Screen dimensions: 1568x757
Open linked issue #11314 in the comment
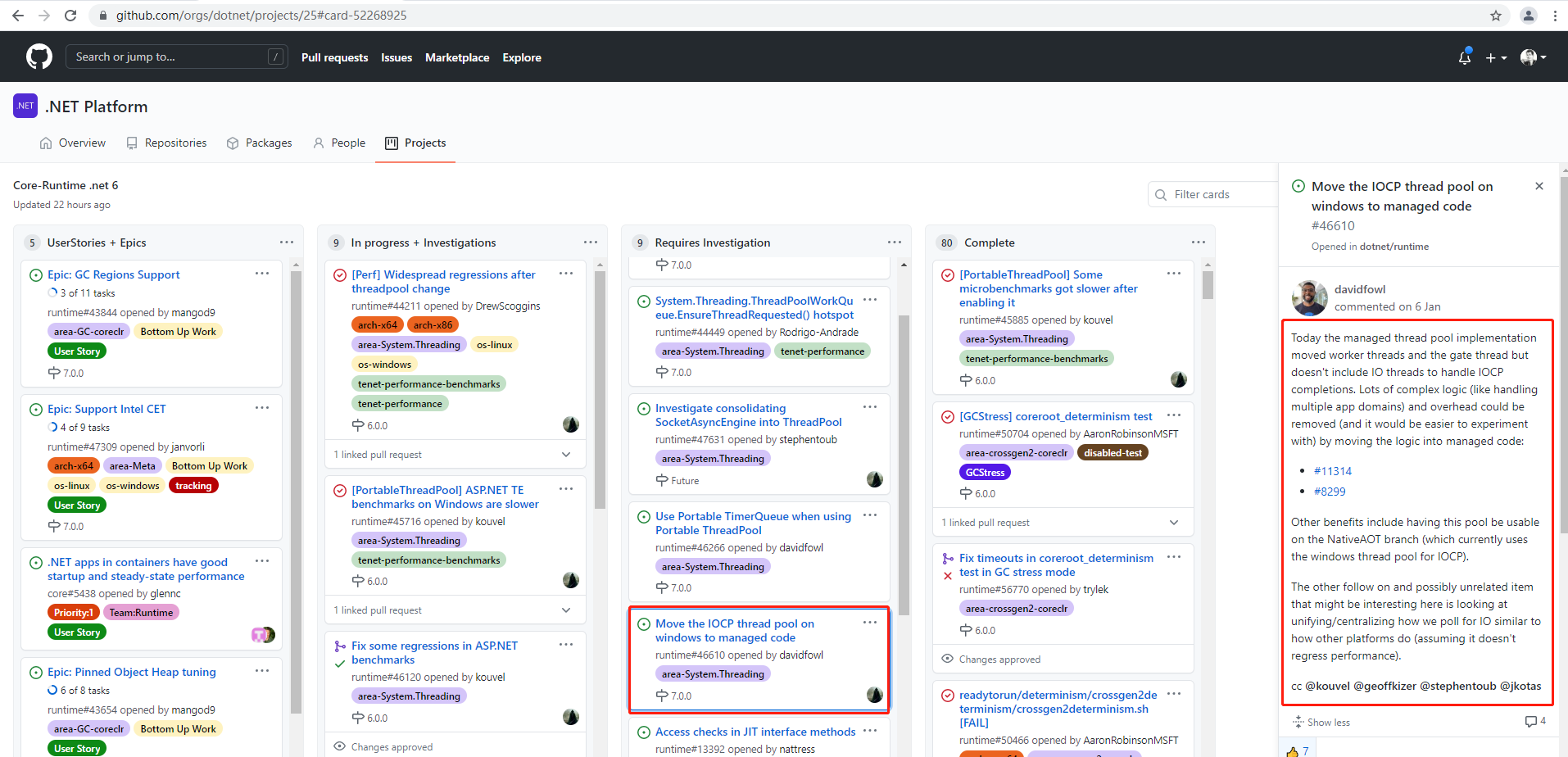(1333, 471)
